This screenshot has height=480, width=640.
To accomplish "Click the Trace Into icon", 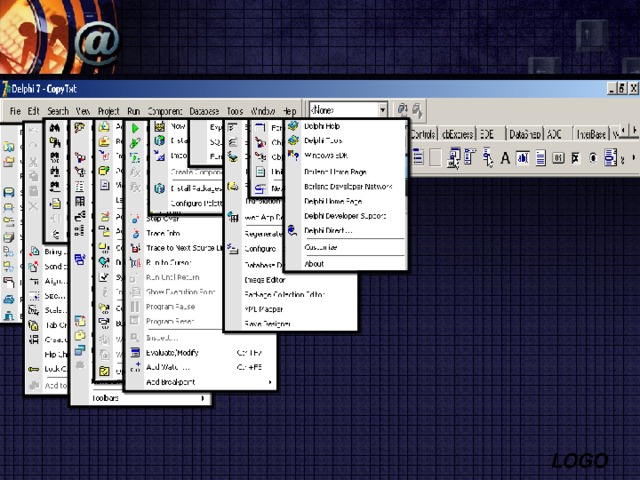I will (x=133, y=232).
